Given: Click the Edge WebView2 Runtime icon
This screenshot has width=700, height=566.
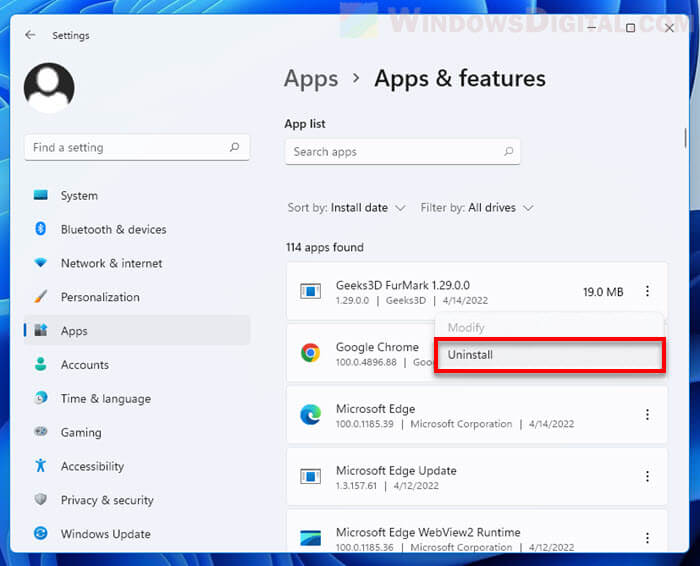Looking at the screenshot, I should [x=310, y=538].
